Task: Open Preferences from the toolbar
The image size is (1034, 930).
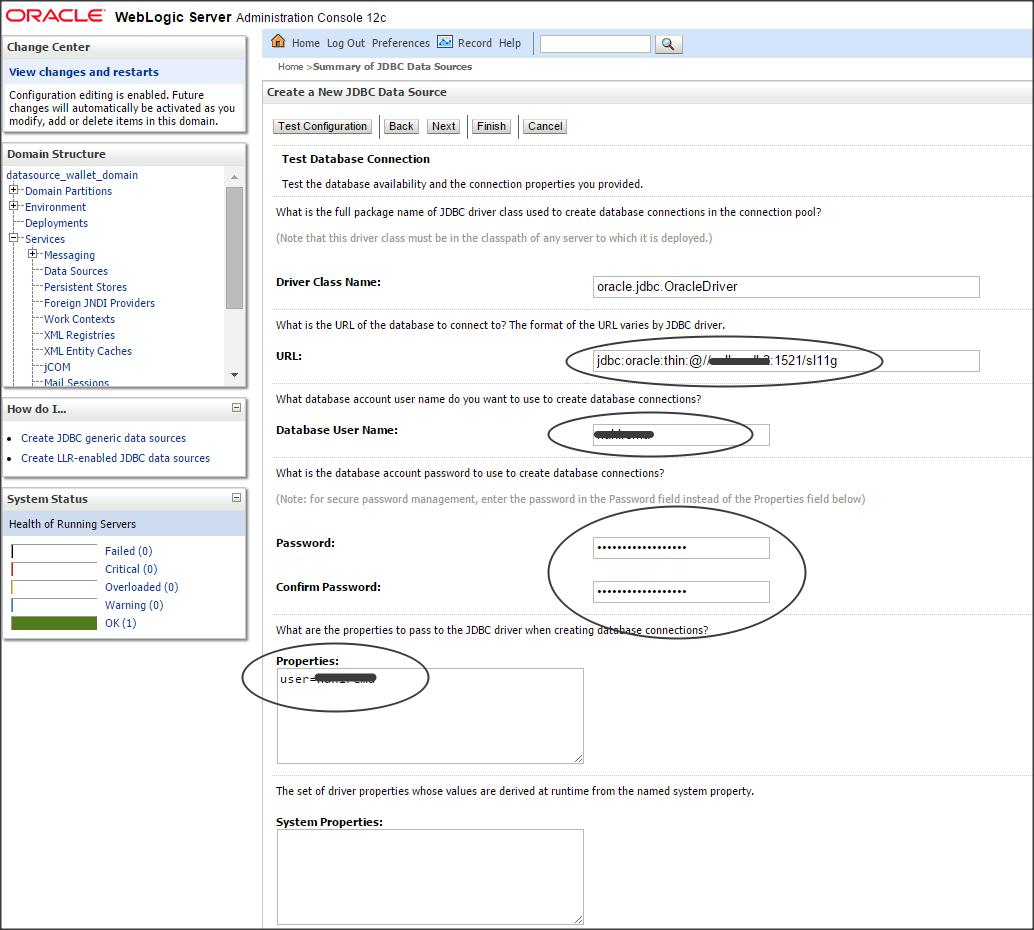Action: tap(400, 43)
